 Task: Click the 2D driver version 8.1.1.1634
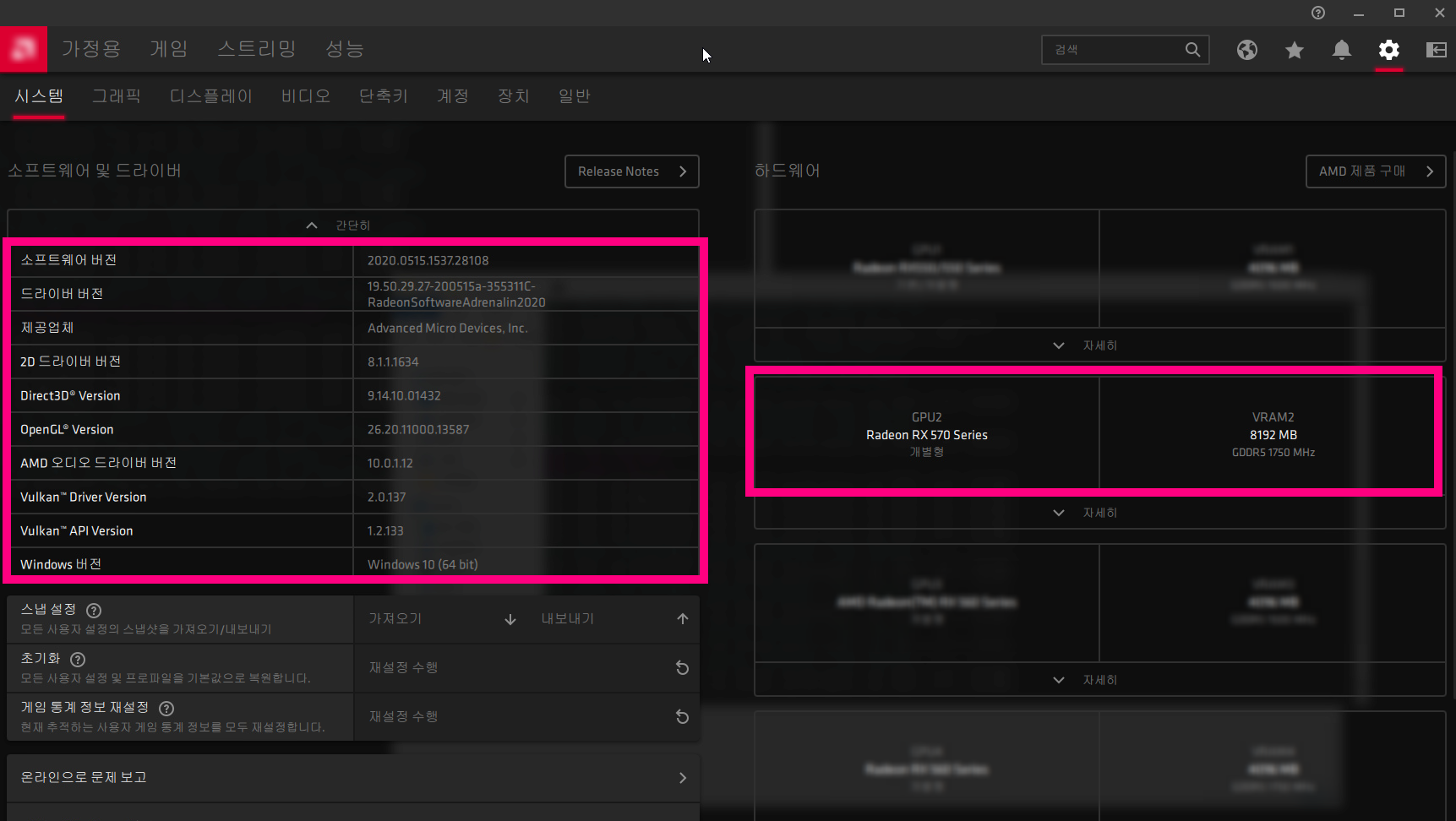[x=393, y=362]
